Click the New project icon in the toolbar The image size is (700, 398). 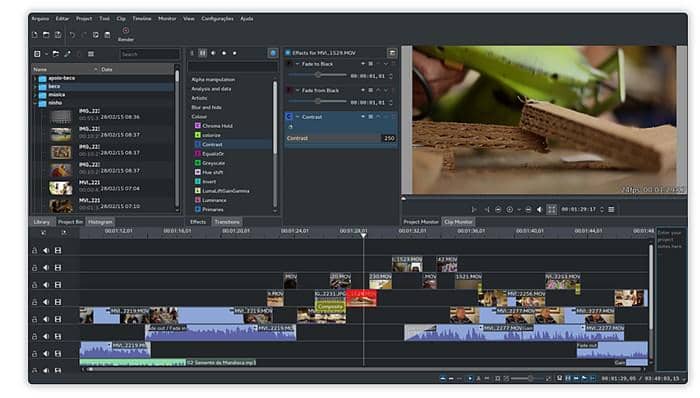coord(35,35)
